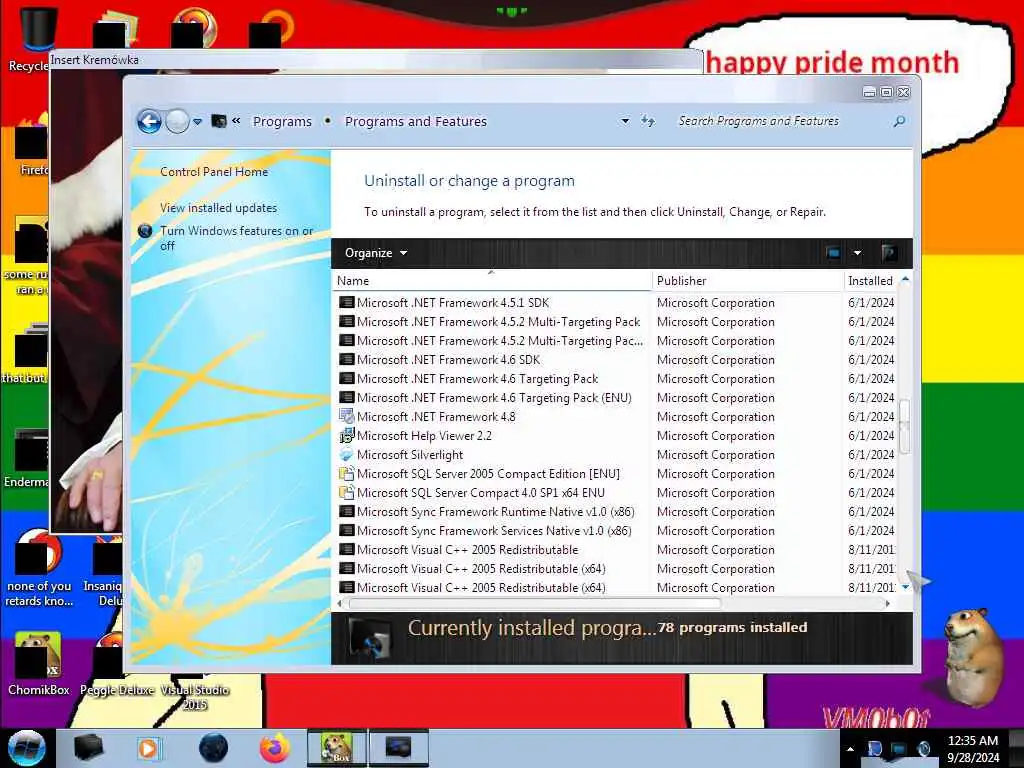The width and height of the screenshot is (1024, 768).
Task: Click the shield icon beside Turn Windows features
Action: pos(146,231)
